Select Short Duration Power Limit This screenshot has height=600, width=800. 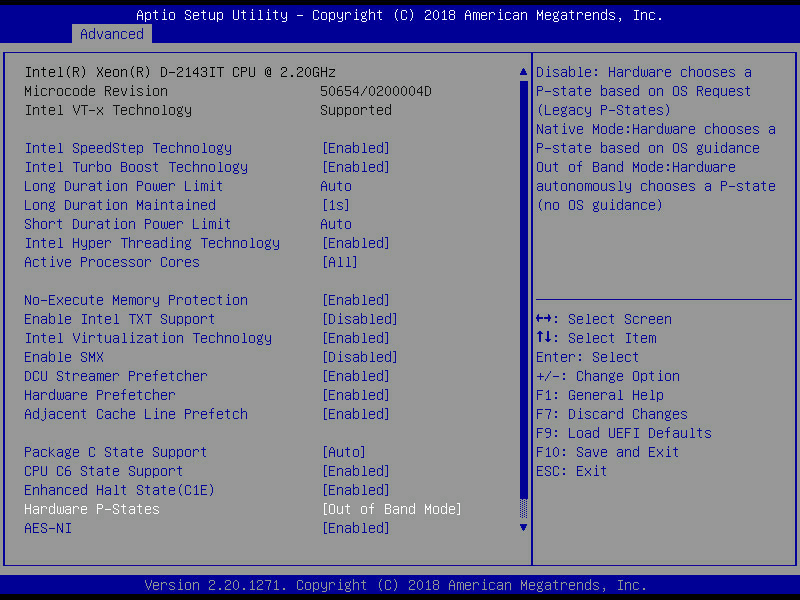128,224
